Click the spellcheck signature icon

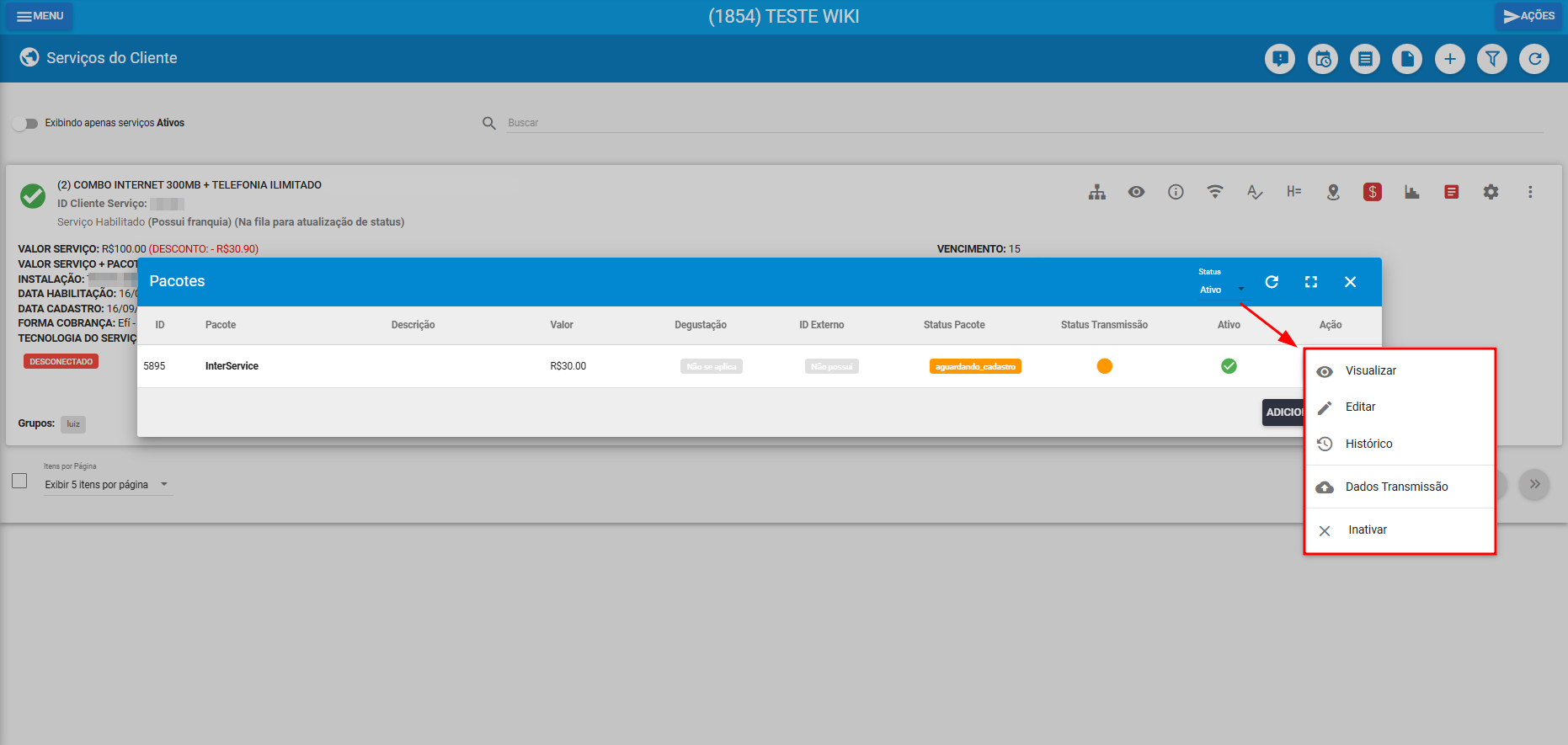click(1255, 192)
